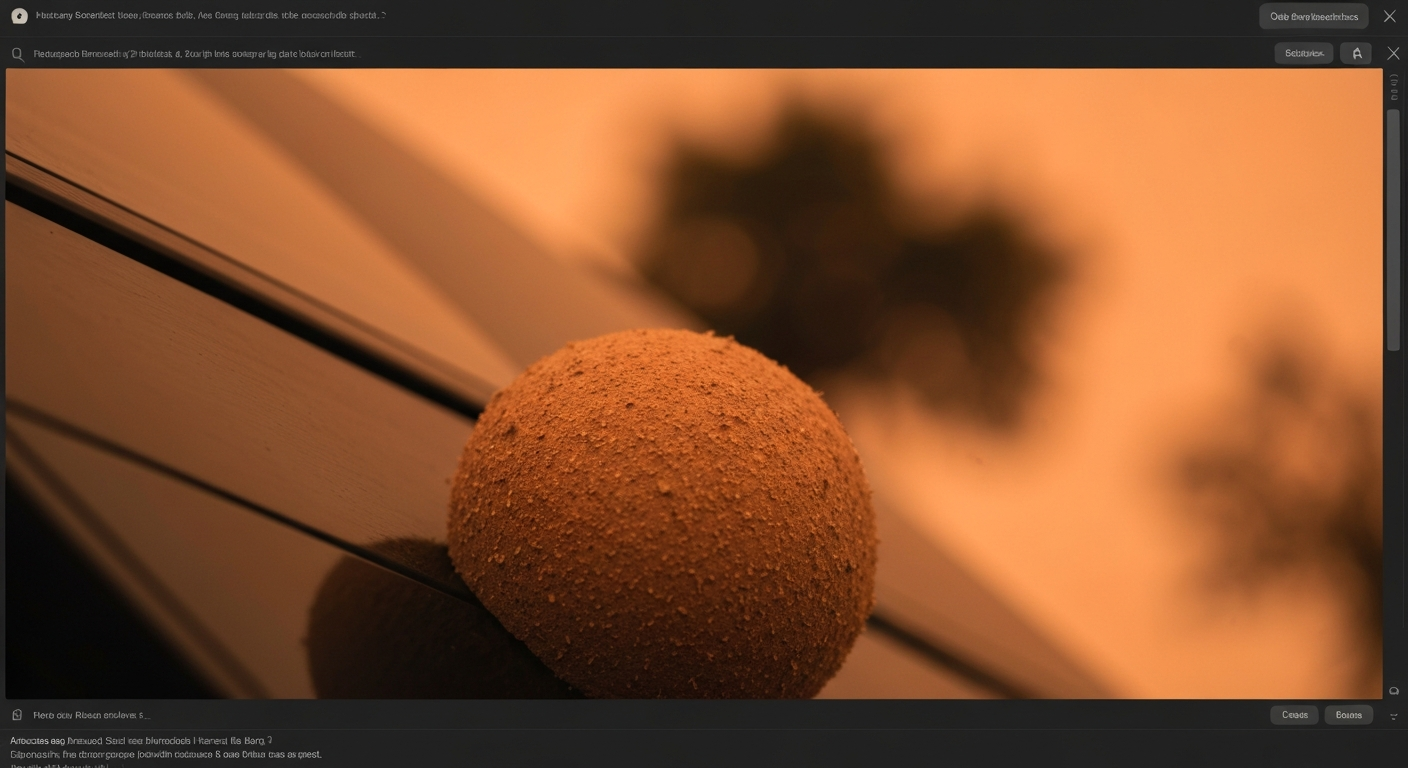
Task: Close the window using the title bar X
Action: coord(1389,16)
